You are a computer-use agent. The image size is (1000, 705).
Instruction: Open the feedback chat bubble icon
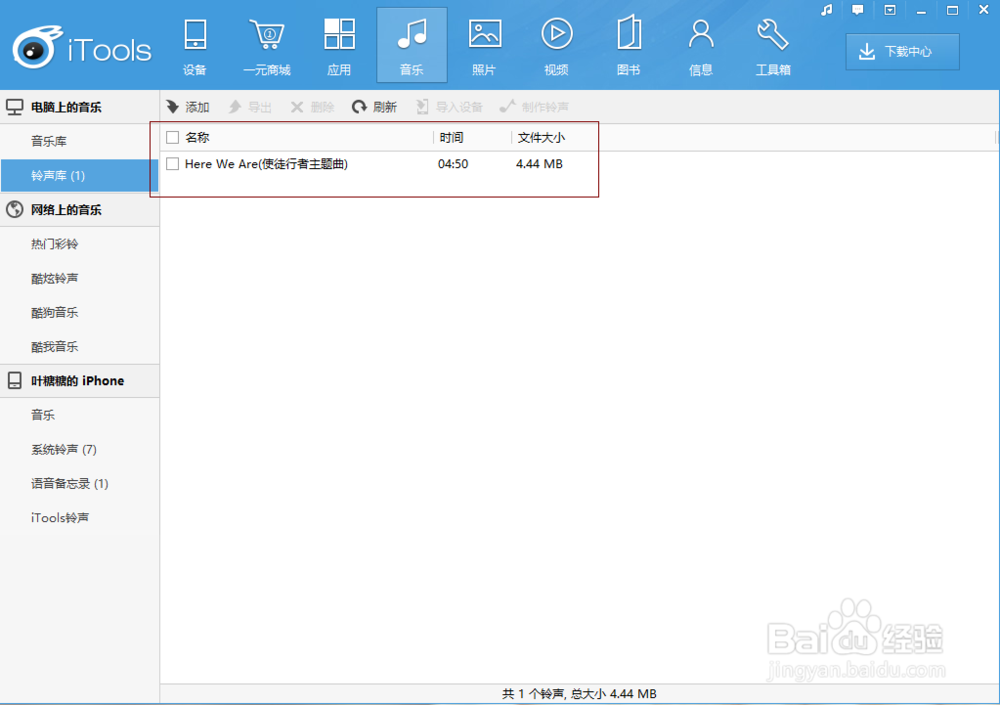(858, 10)
